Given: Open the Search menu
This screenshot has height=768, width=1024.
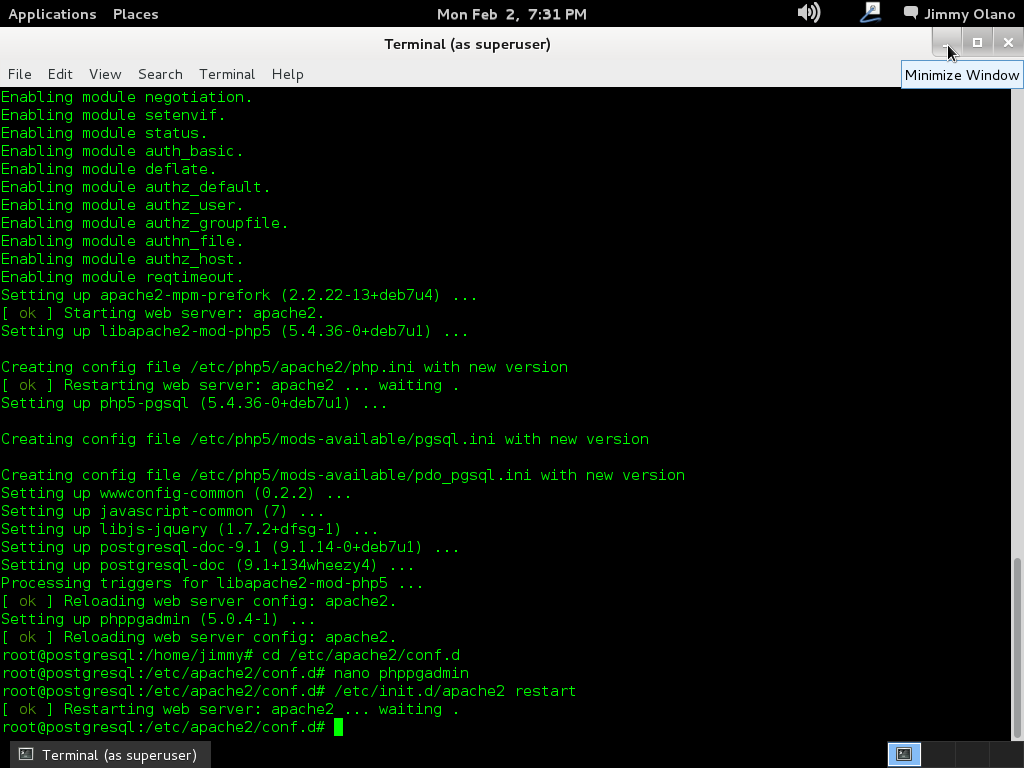Looking at the screenshot, I should point(160,74).
